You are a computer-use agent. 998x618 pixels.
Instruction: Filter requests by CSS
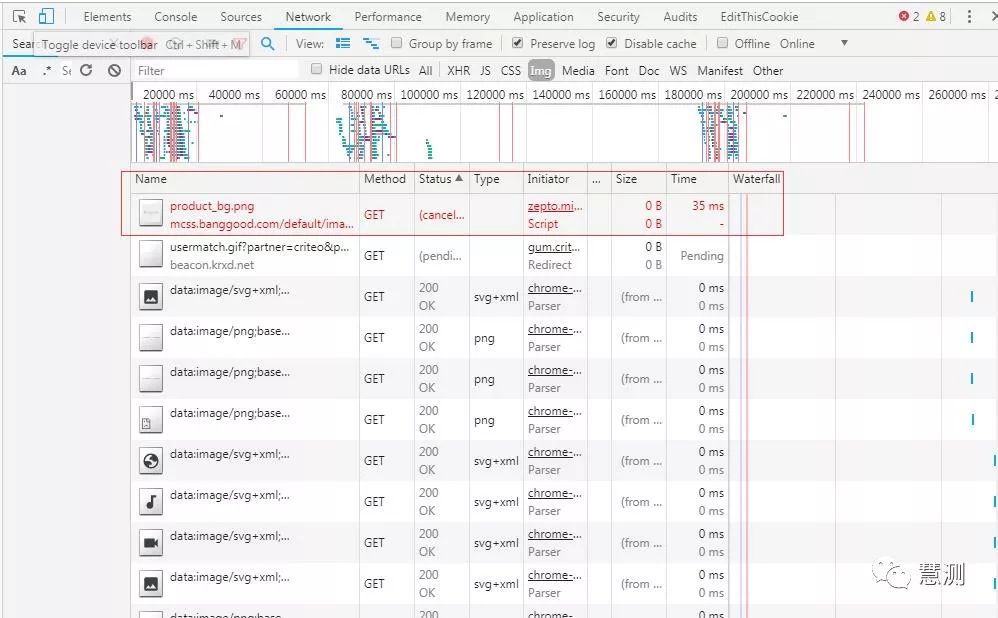[510, 71]
